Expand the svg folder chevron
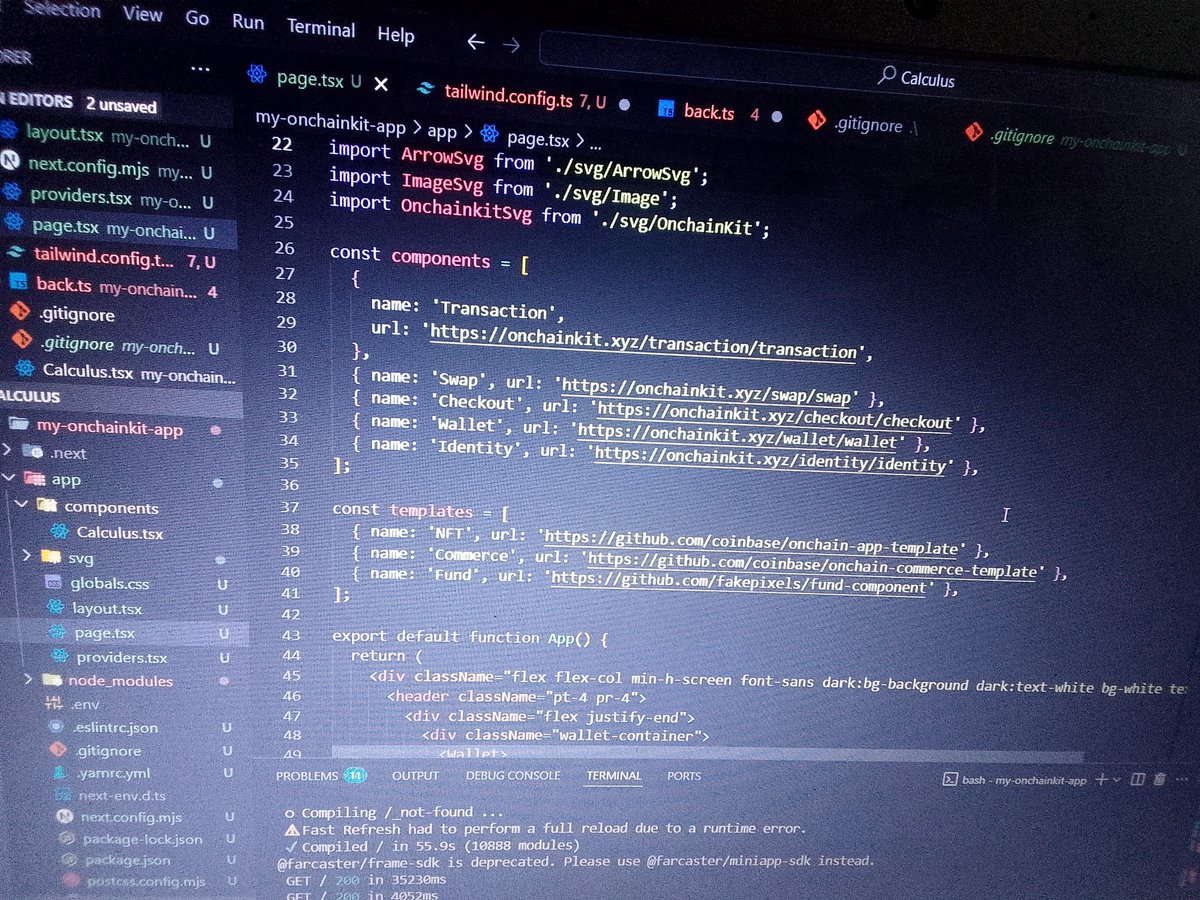This screenshot has height=900, width=1200. 28,555
